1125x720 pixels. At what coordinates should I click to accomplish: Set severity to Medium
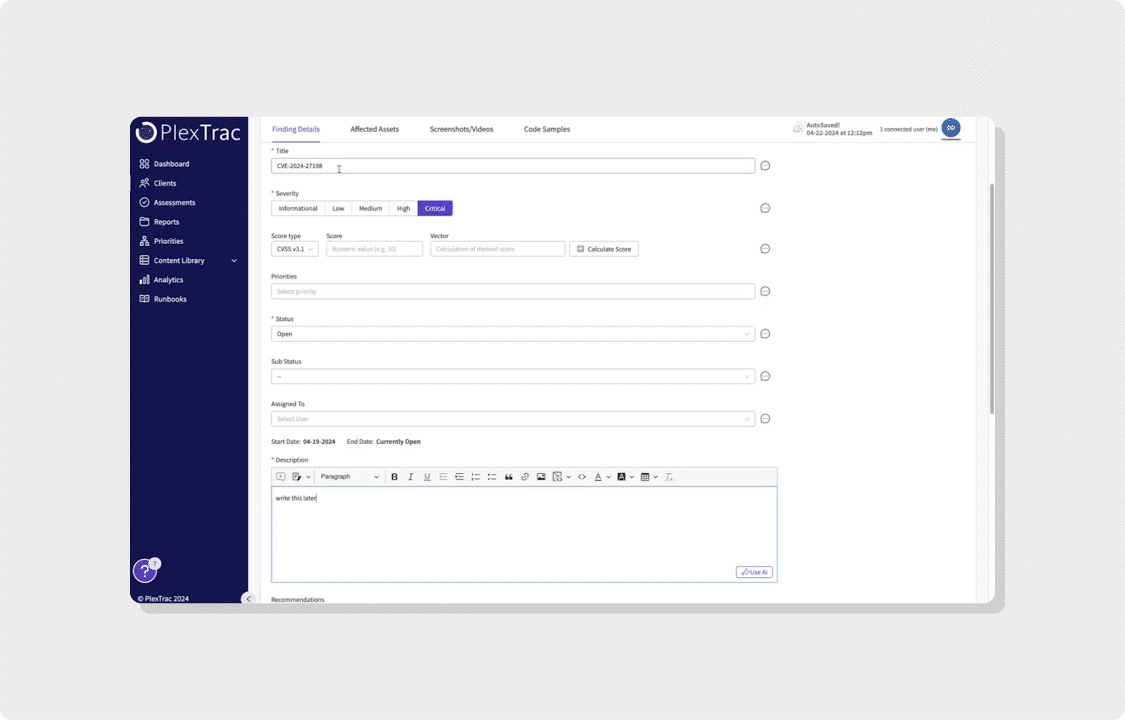[x=370, y=209]
